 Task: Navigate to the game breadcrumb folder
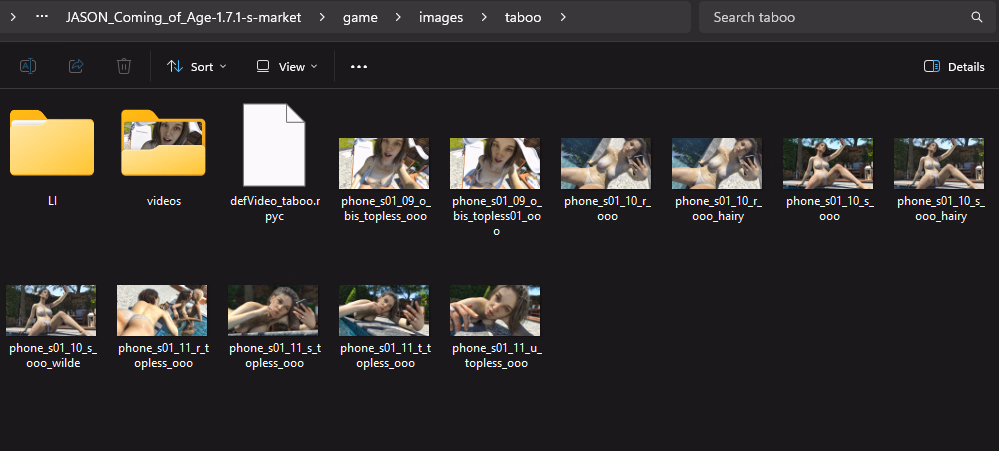(360, 17)
